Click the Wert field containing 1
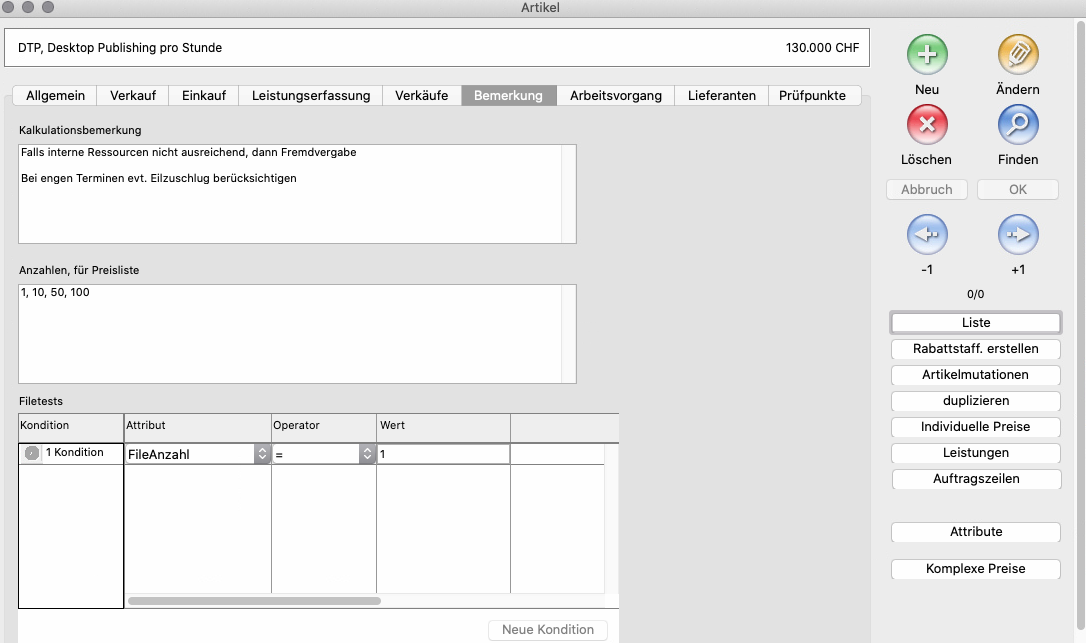This screenshot has height=643, width=1086. click(x=443, y=454)
